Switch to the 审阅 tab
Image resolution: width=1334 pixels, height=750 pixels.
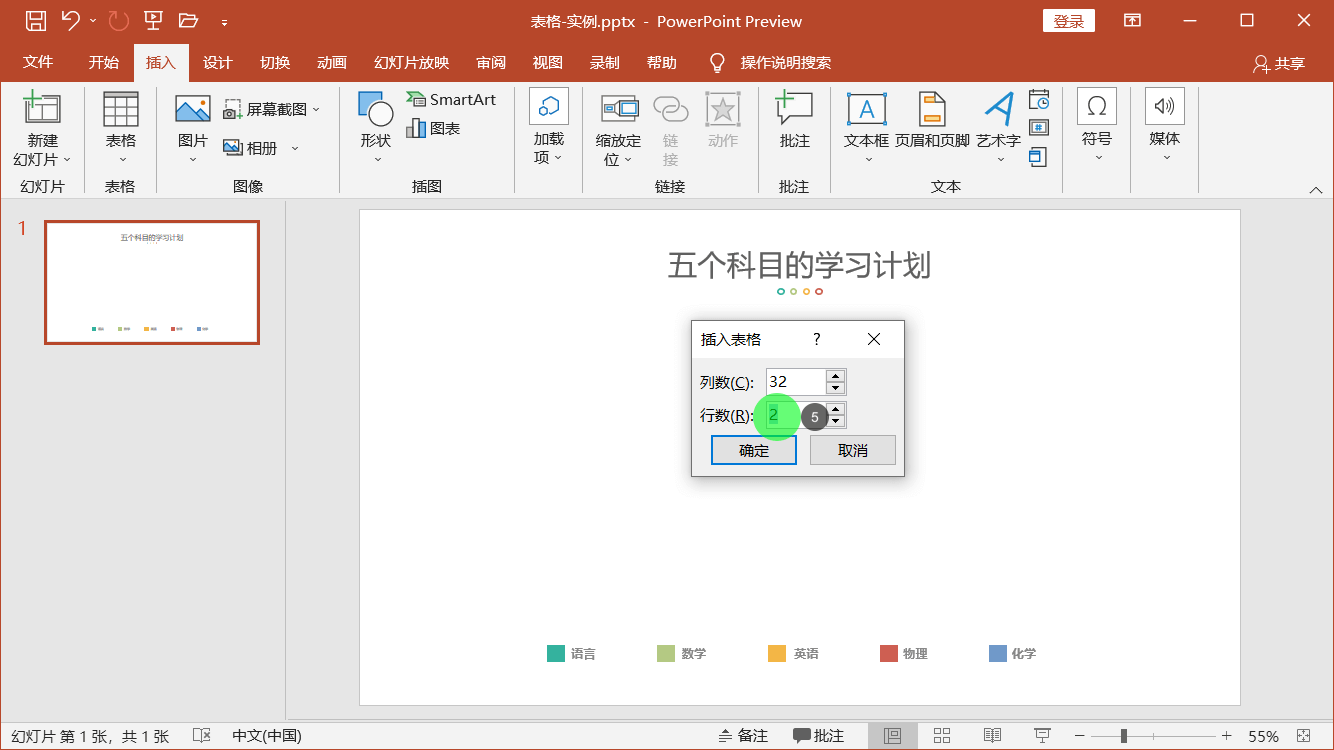point(491,62)
